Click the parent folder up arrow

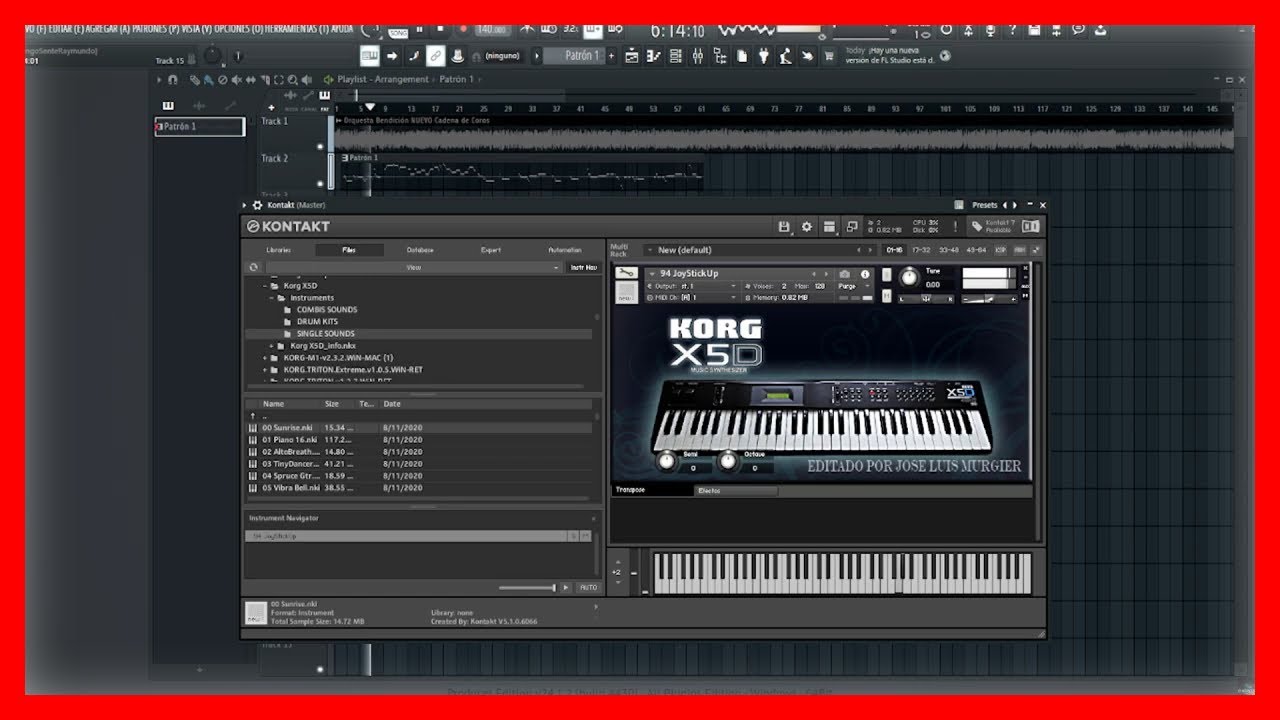[253, 416]
